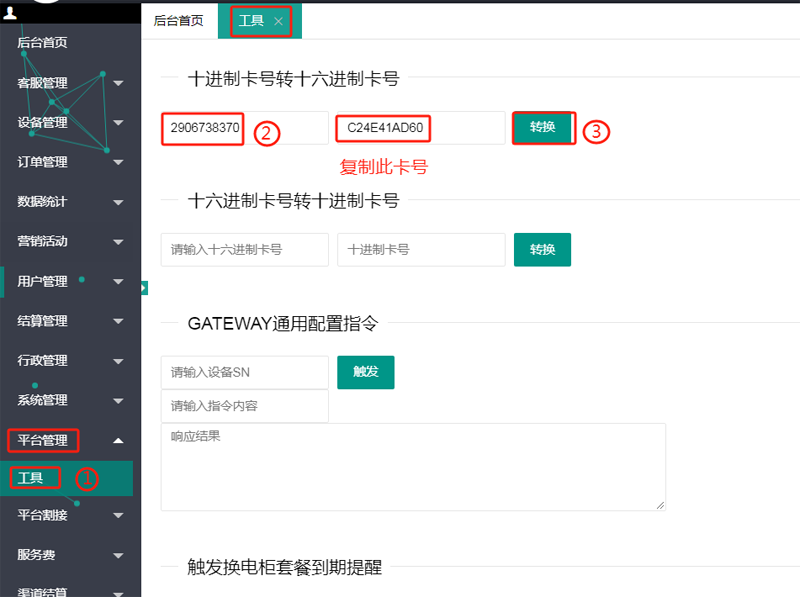The image size is (800, 597).
Task: Click 转换 for hex-to-decimal conversion
Action: [542, 250]
